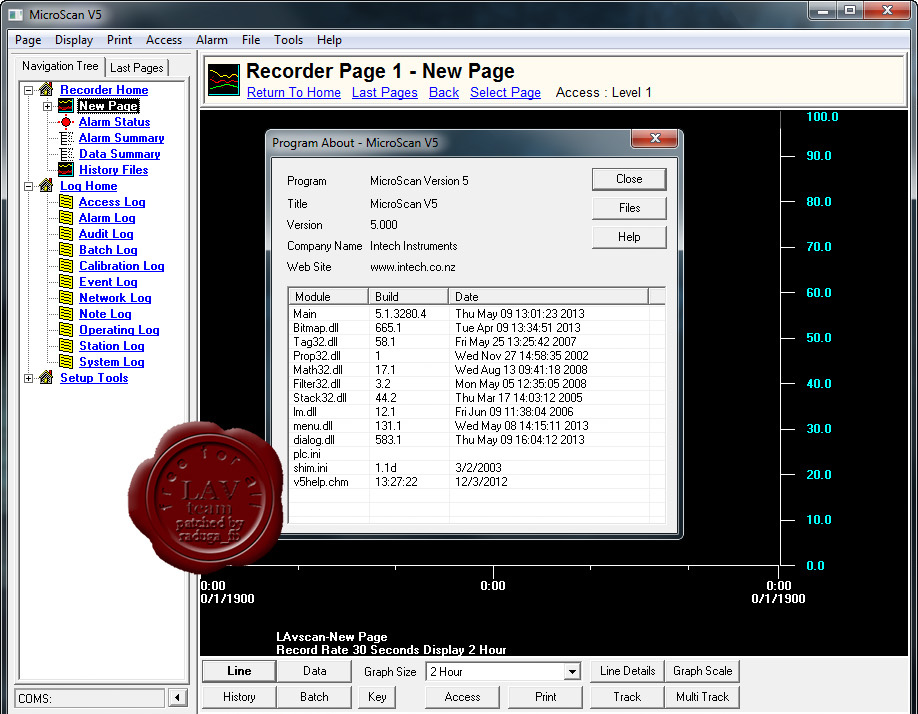Click the Multi Track button
This screenshot has height=714, width=918.
[x=703, y=697]
